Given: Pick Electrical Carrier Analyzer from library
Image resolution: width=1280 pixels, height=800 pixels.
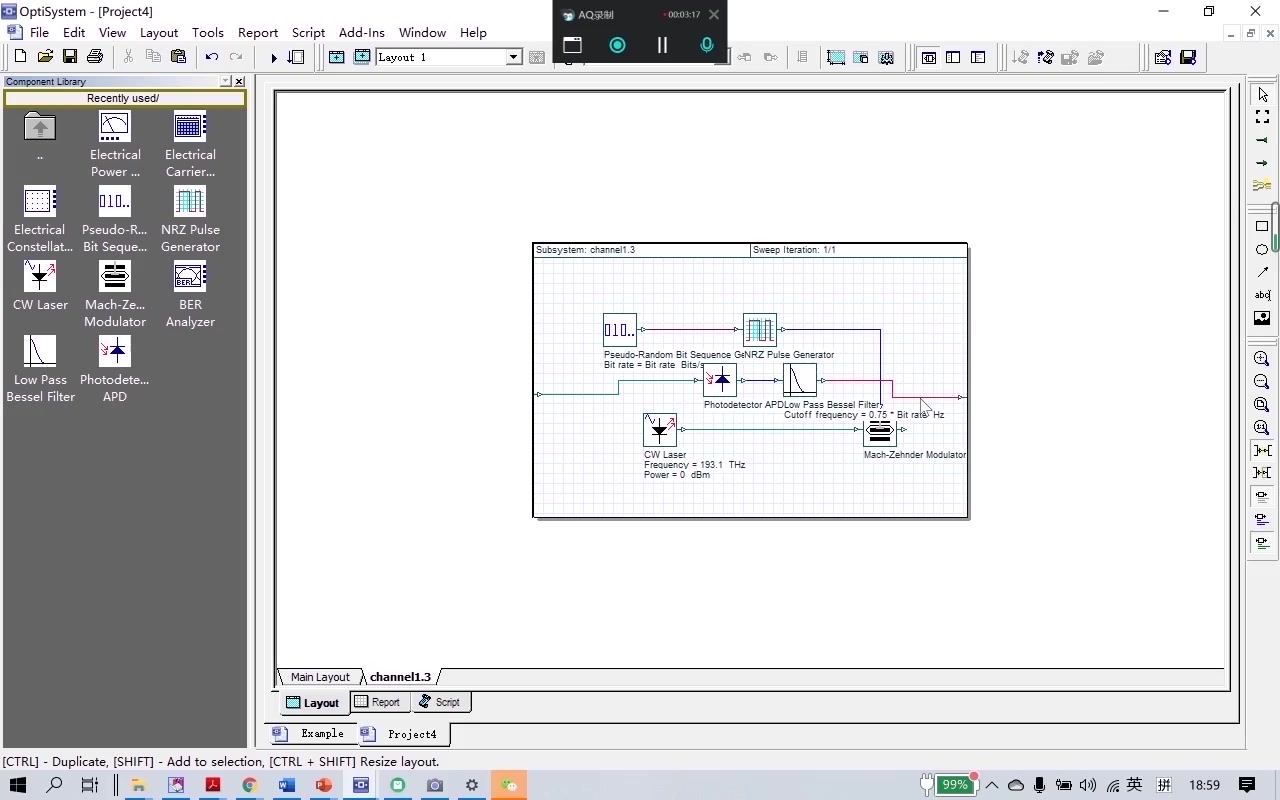Looking at the screenshot, I should (x=190, y=144).
